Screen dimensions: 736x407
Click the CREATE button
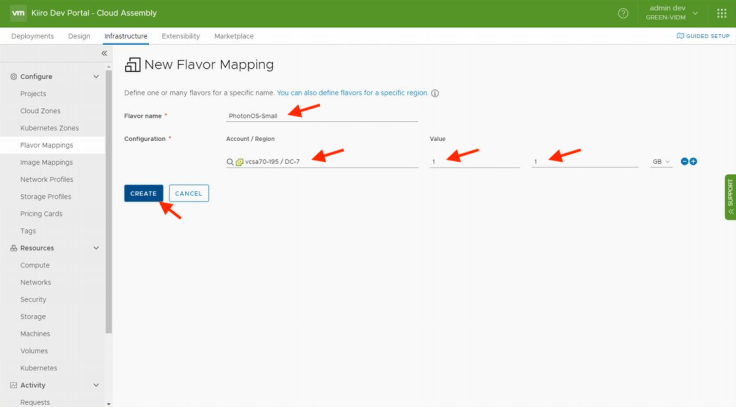[144, 193]
